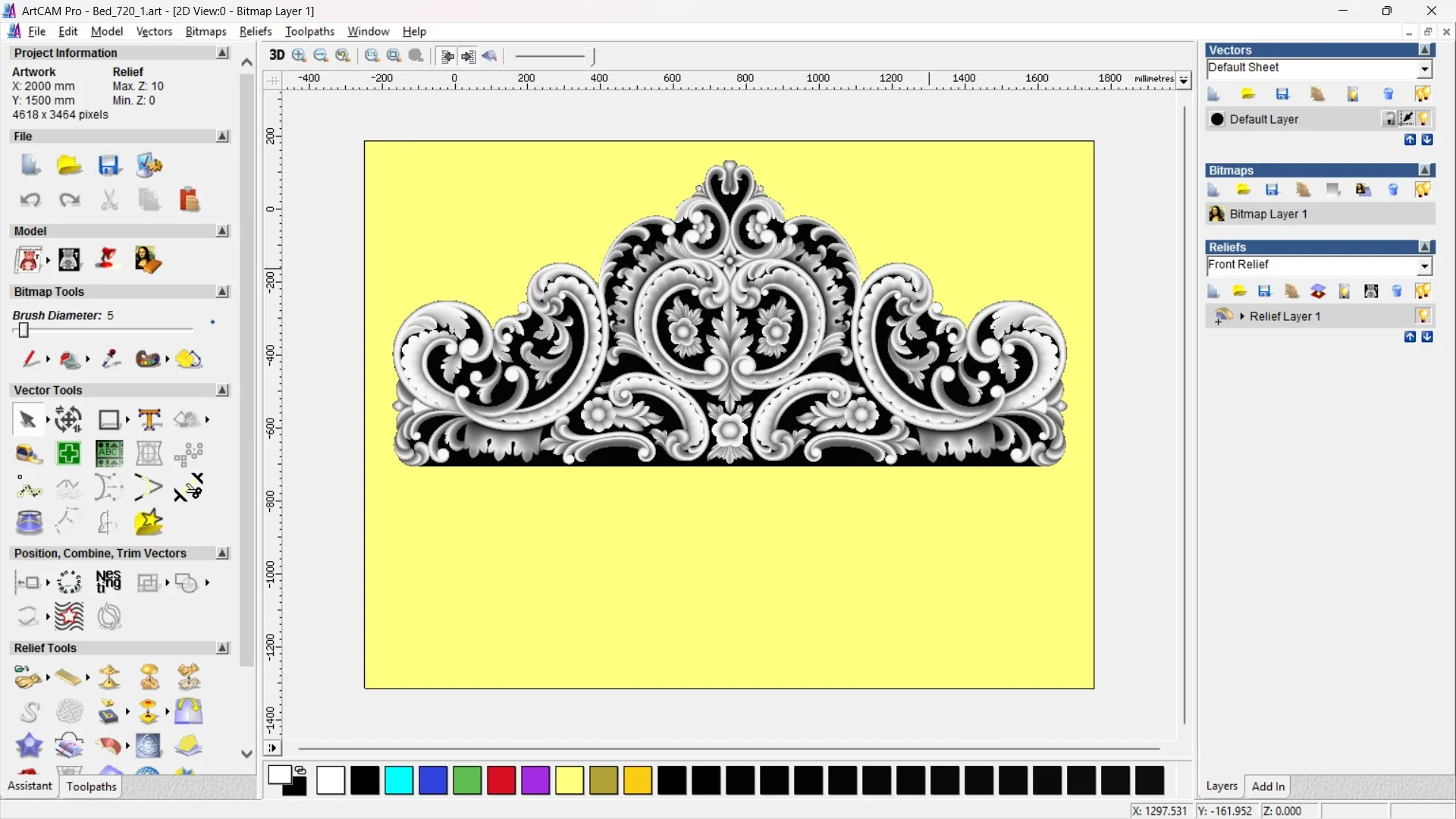1456x819 pixels.
Task: Open the Toolpaths menu
Action: 309,31
